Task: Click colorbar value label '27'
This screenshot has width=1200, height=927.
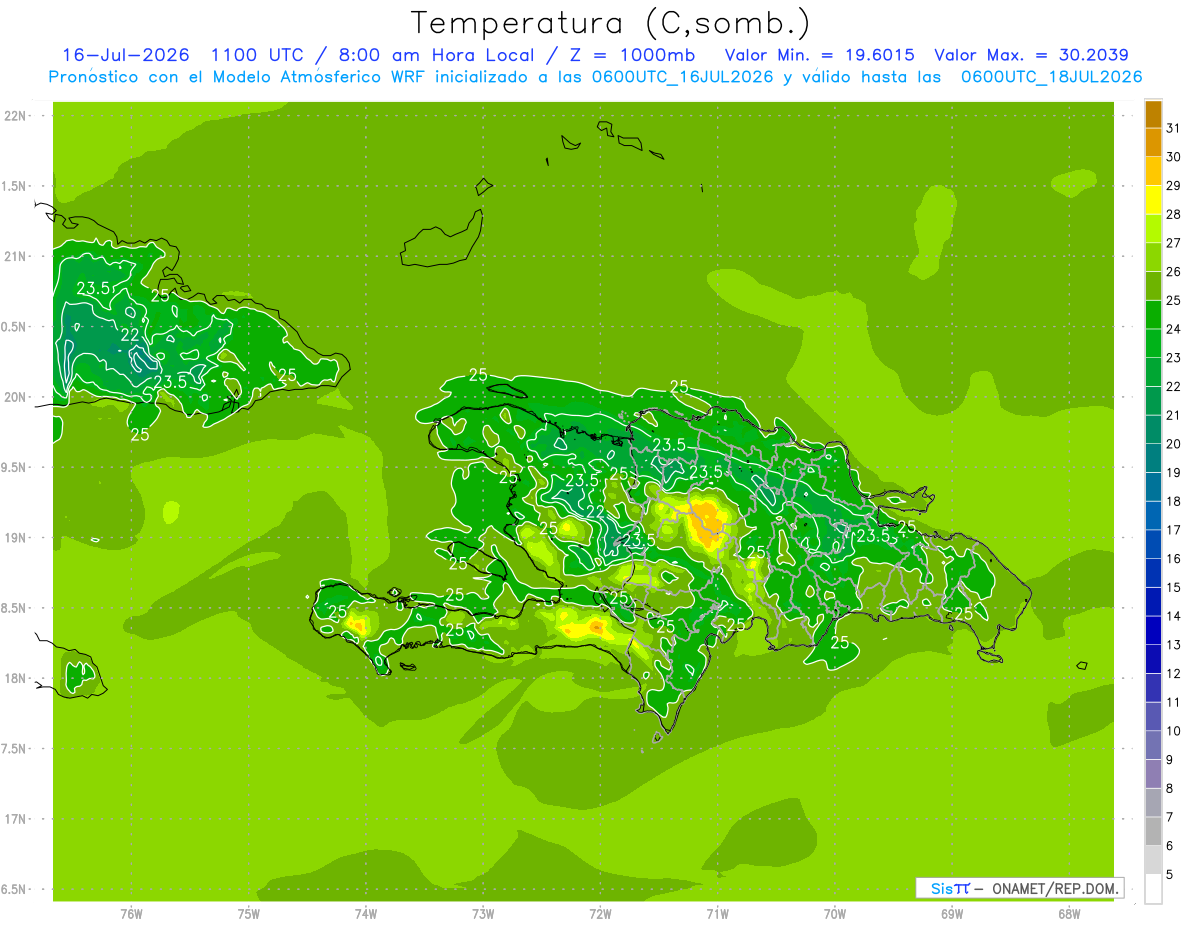Action: (x=1174, y=243)
